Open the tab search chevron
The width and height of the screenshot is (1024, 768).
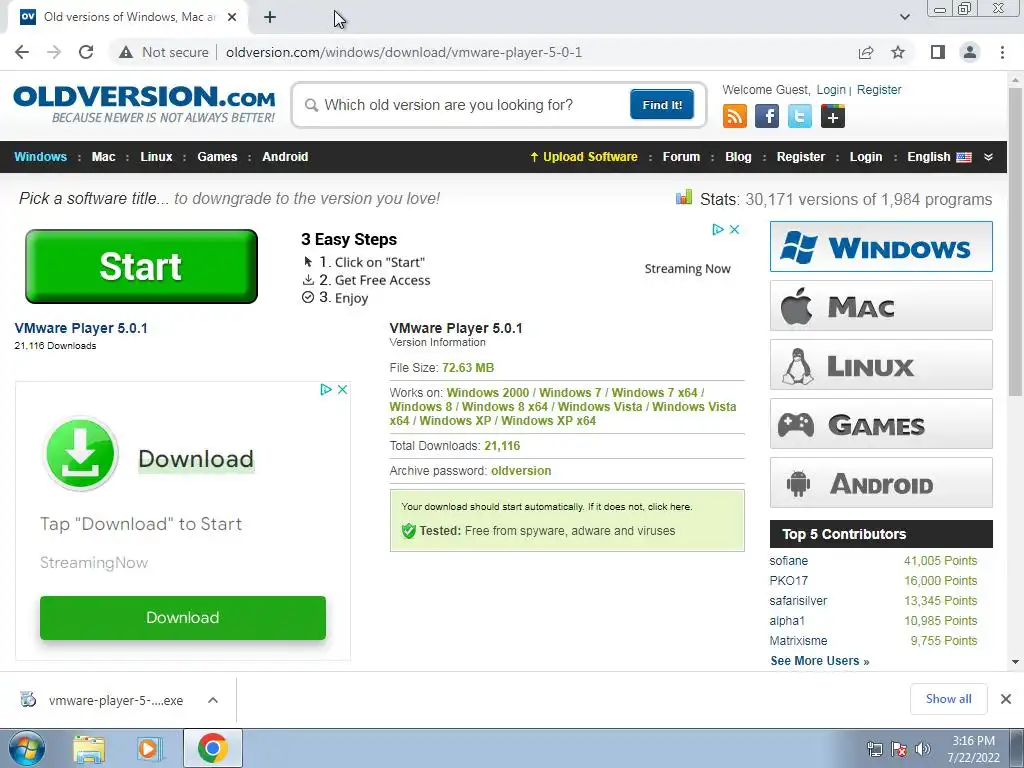coord(904,17)
